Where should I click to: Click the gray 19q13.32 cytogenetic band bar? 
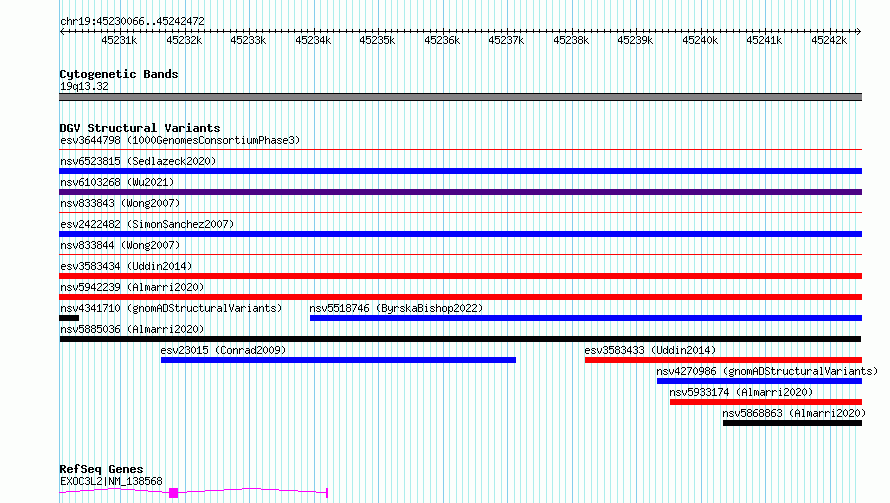coord(460,97)
